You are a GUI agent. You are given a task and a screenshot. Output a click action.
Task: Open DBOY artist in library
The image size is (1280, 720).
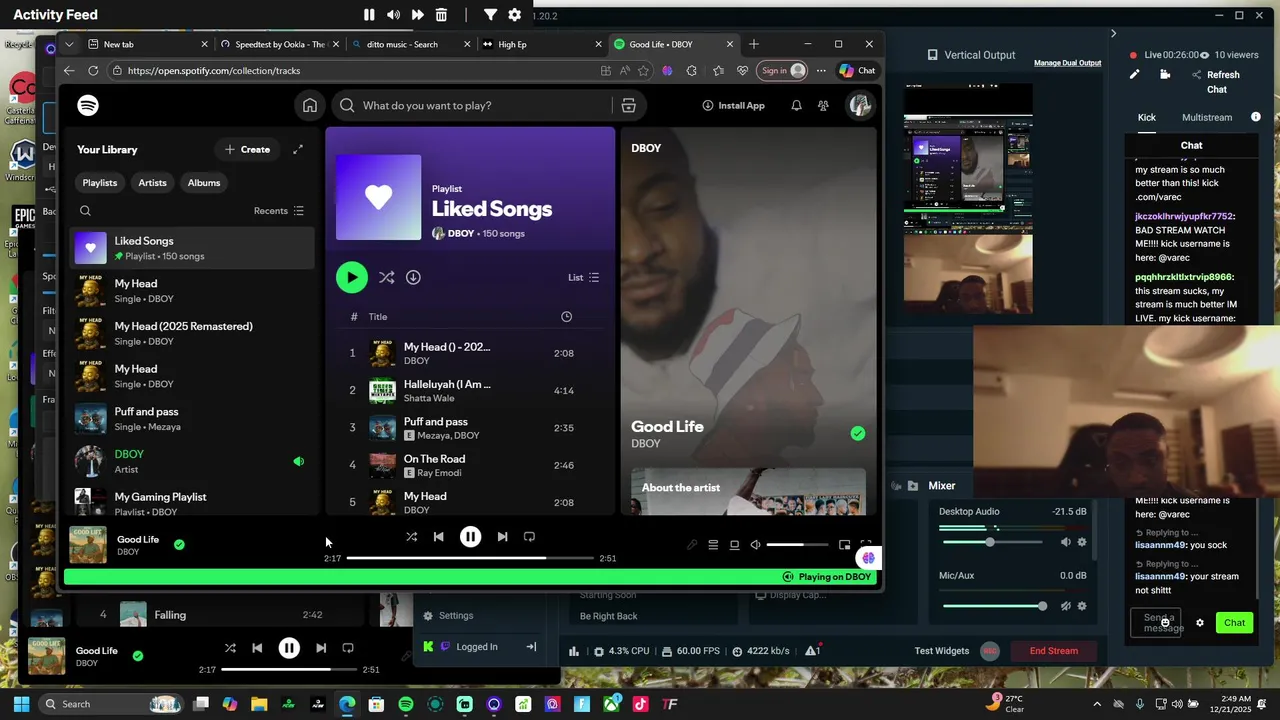192,461
